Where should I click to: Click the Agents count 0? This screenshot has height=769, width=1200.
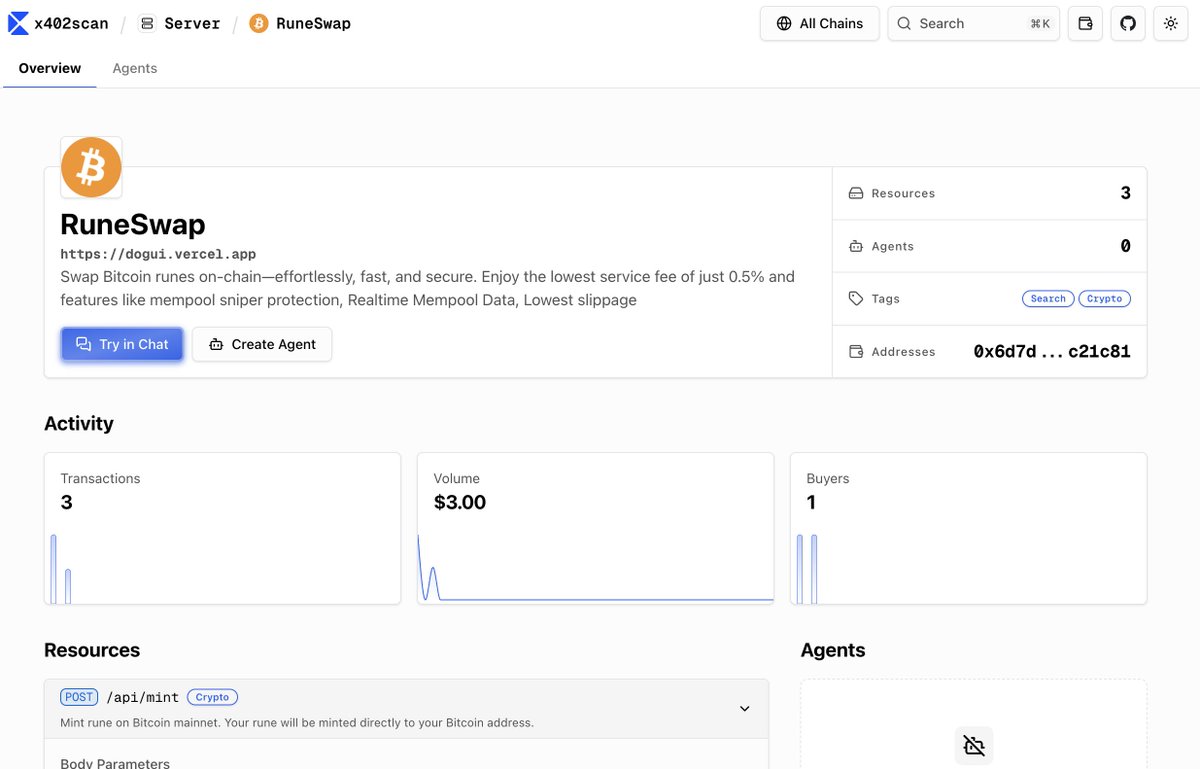coord(1125,246)
